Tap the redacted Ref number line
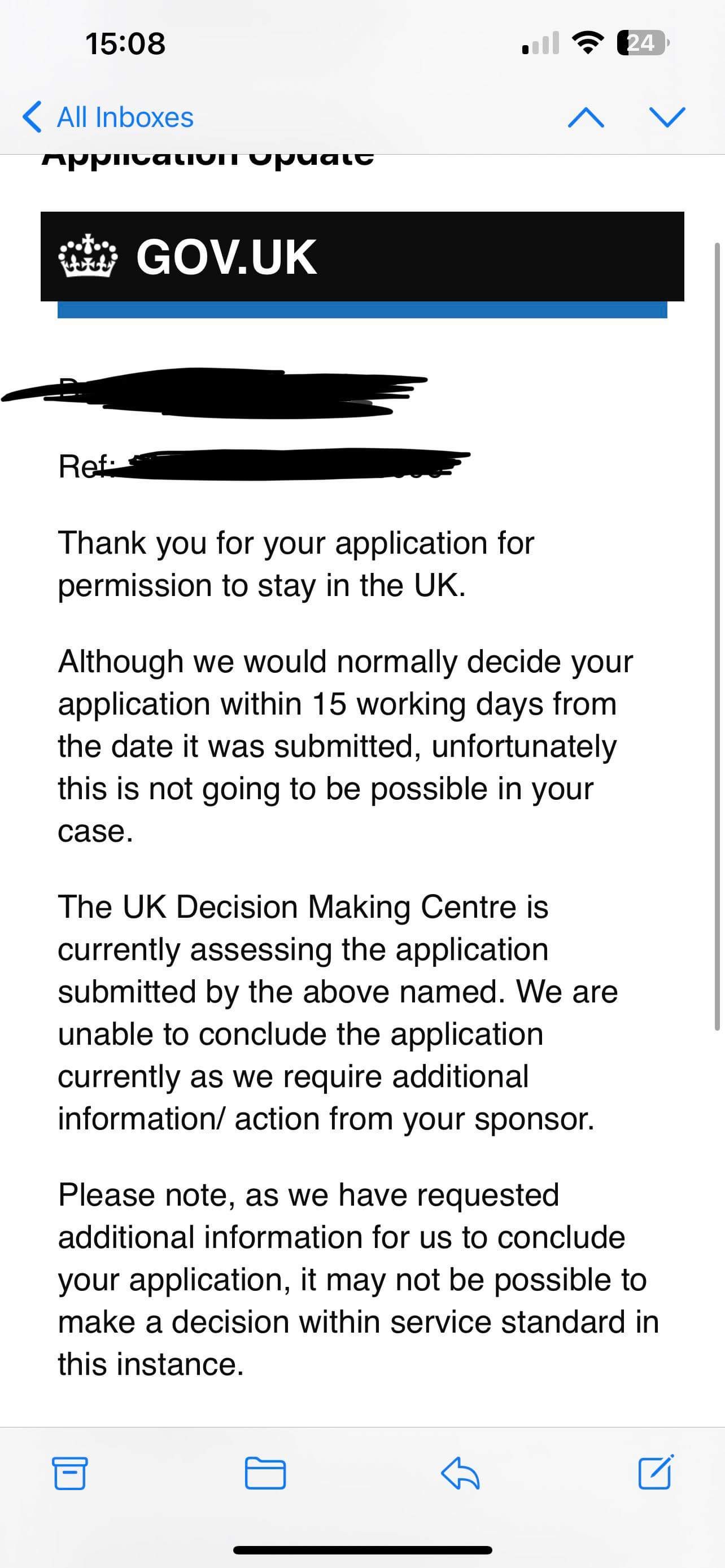725x1568 pixels. [x=264, y=466]
